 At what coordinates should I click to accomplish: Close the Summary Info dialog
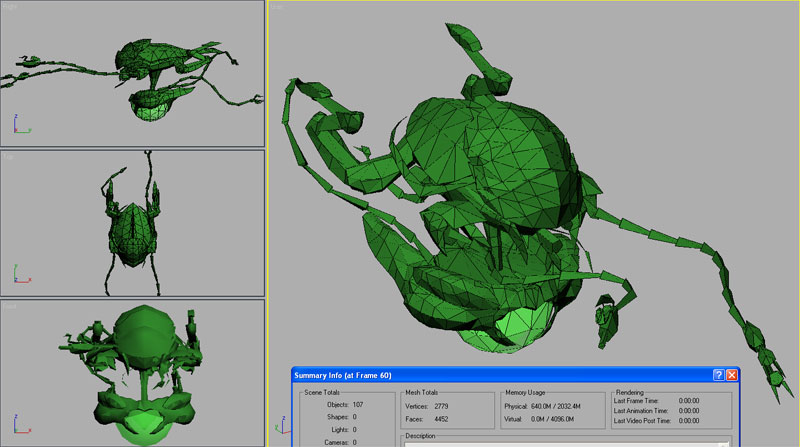732,375
